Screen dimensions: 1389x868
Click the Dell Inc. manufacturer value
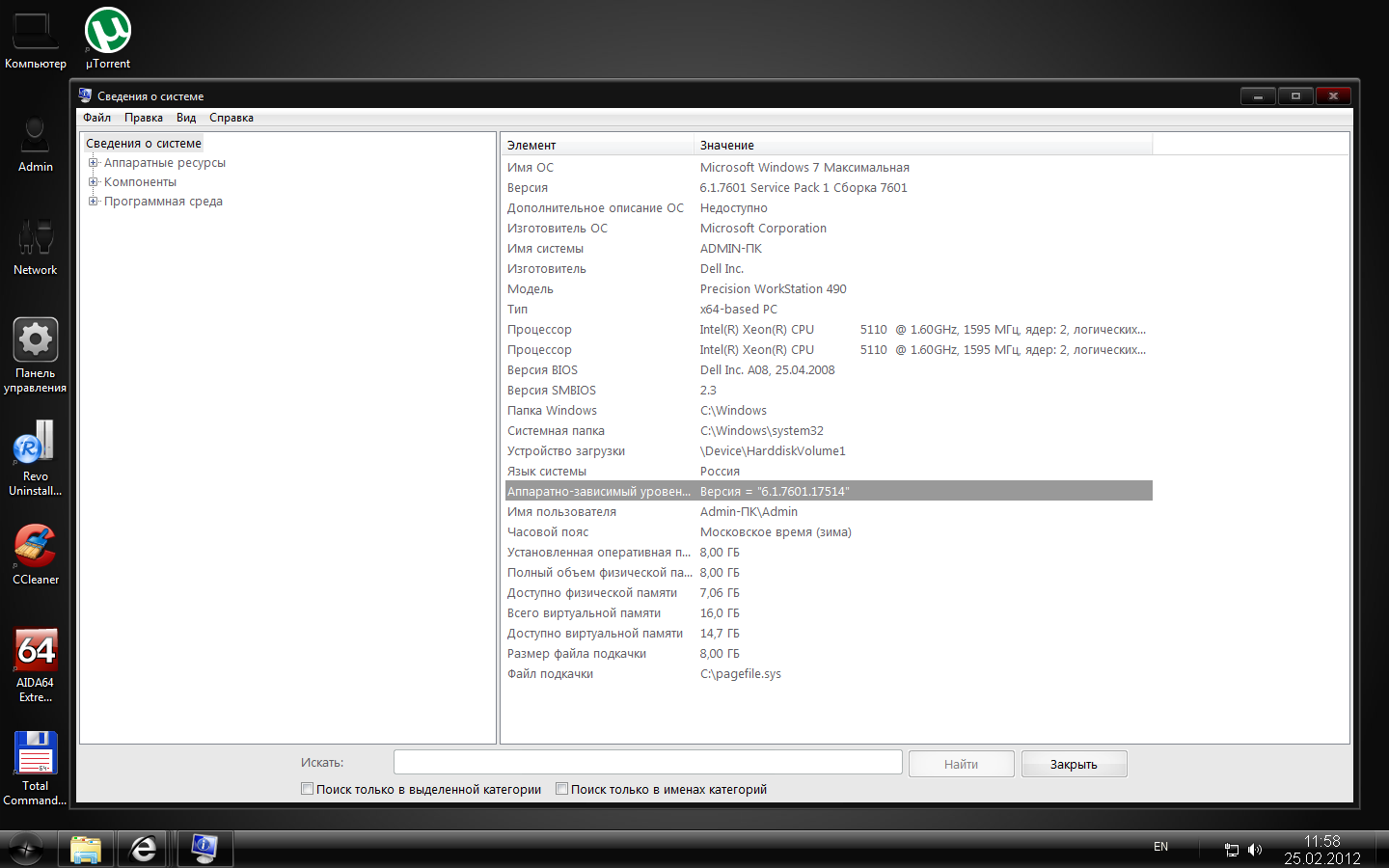pyautogui.click(x=722, y=268)
